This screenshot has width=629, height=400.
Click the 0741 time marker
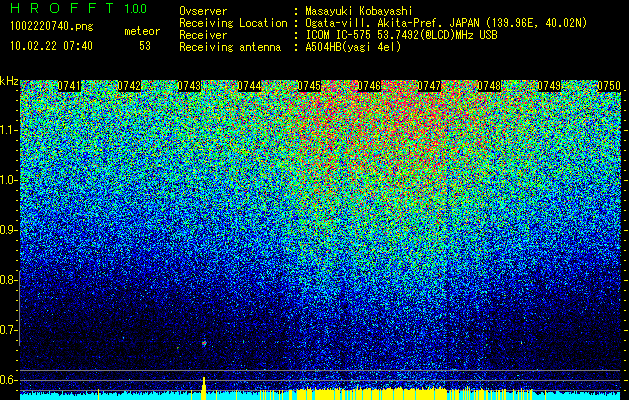tap(69, 86)
